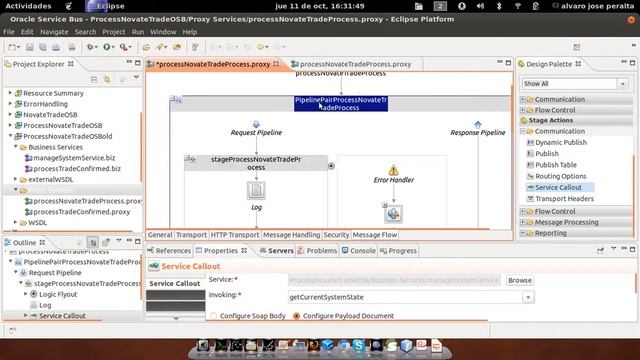
Task: Select Transport Headers in Design Palette
Action: click(x=564, y=199)
